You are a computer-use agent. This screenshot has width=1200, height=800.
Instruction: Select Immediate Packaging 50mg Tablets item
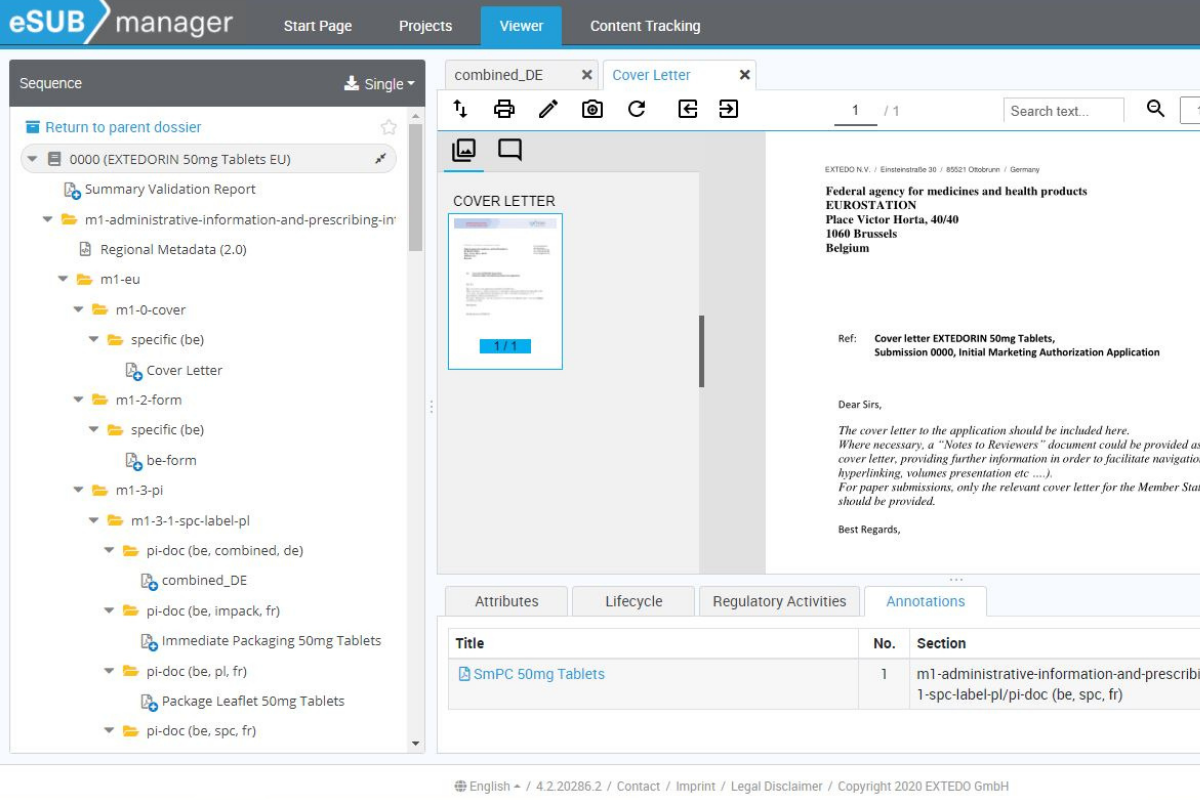coord(271,641)
